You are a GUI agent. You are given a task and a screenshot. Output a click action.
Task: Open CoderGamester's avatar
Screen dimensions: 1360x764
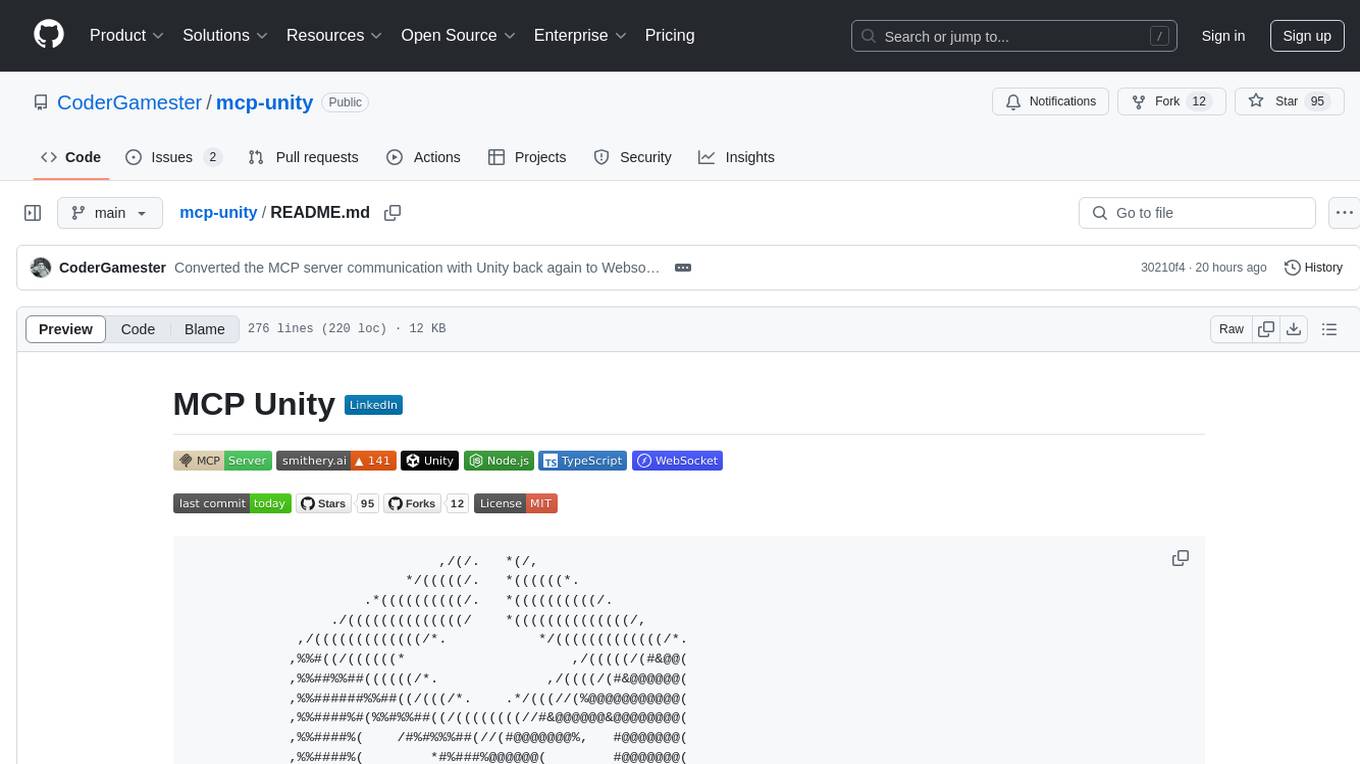pyautogui.click(x=41, y=267)
